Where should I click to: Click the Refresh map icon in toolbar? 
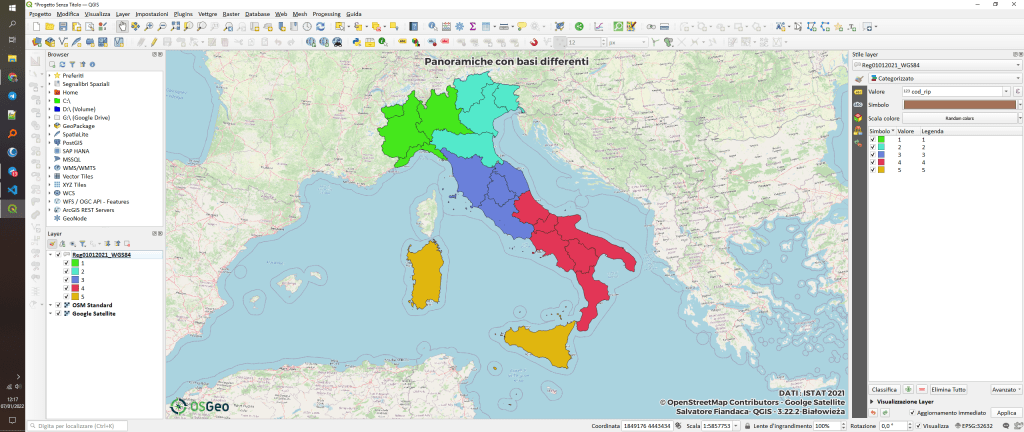click(x=322, y=26)
